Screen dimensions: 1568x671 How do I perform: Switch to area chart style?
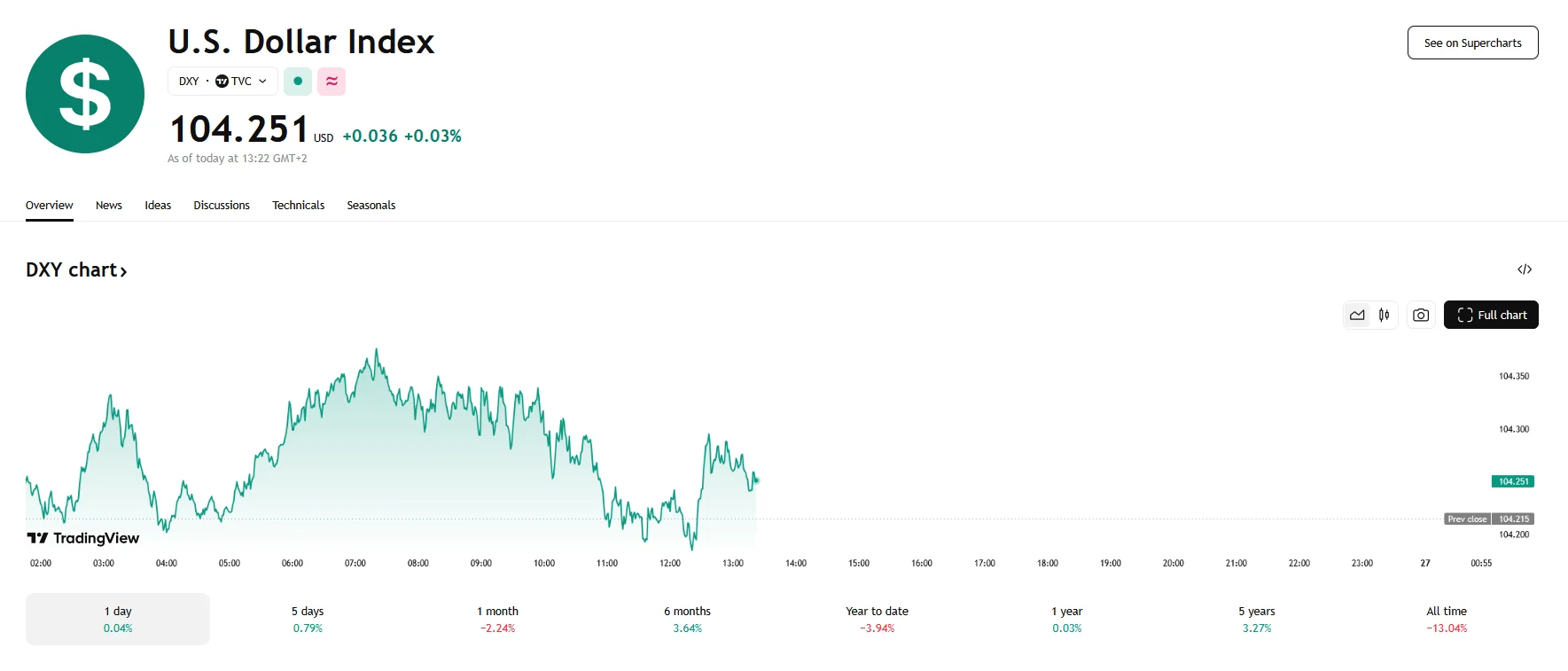coord(1357,315)
